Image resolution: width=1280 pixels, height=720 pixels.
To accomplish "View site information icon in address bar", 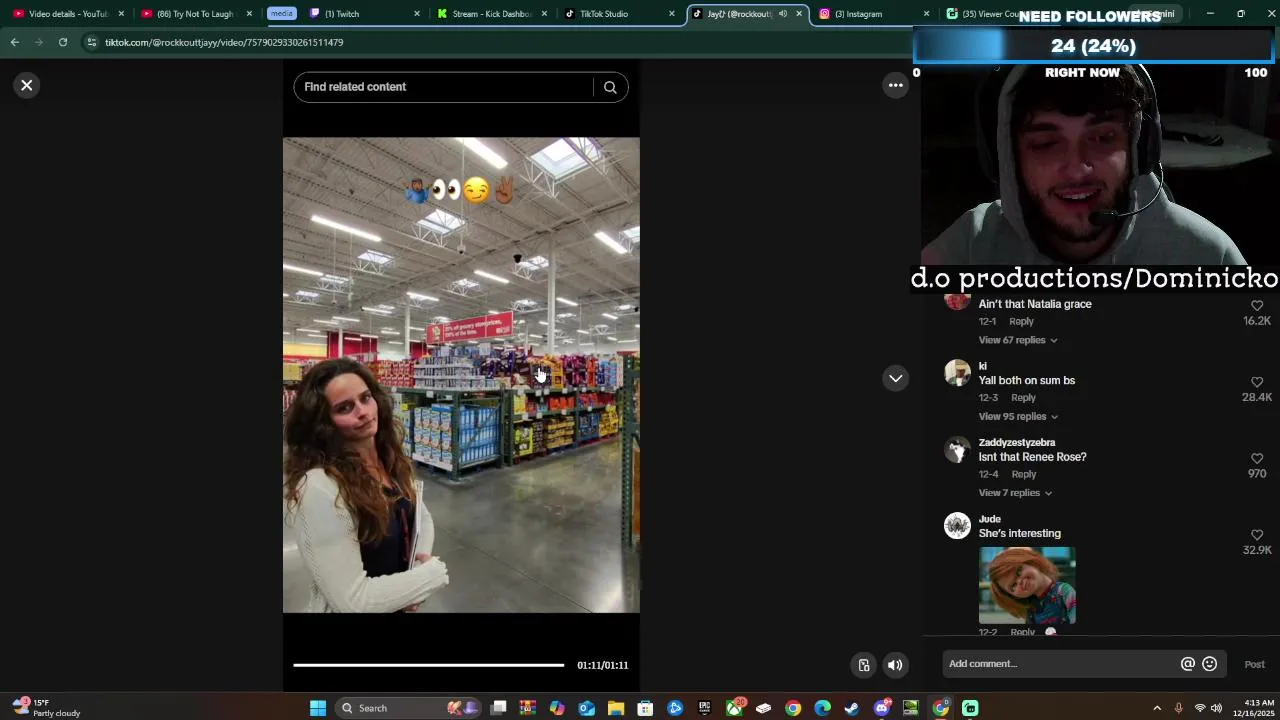I will (x=91, y=42).
